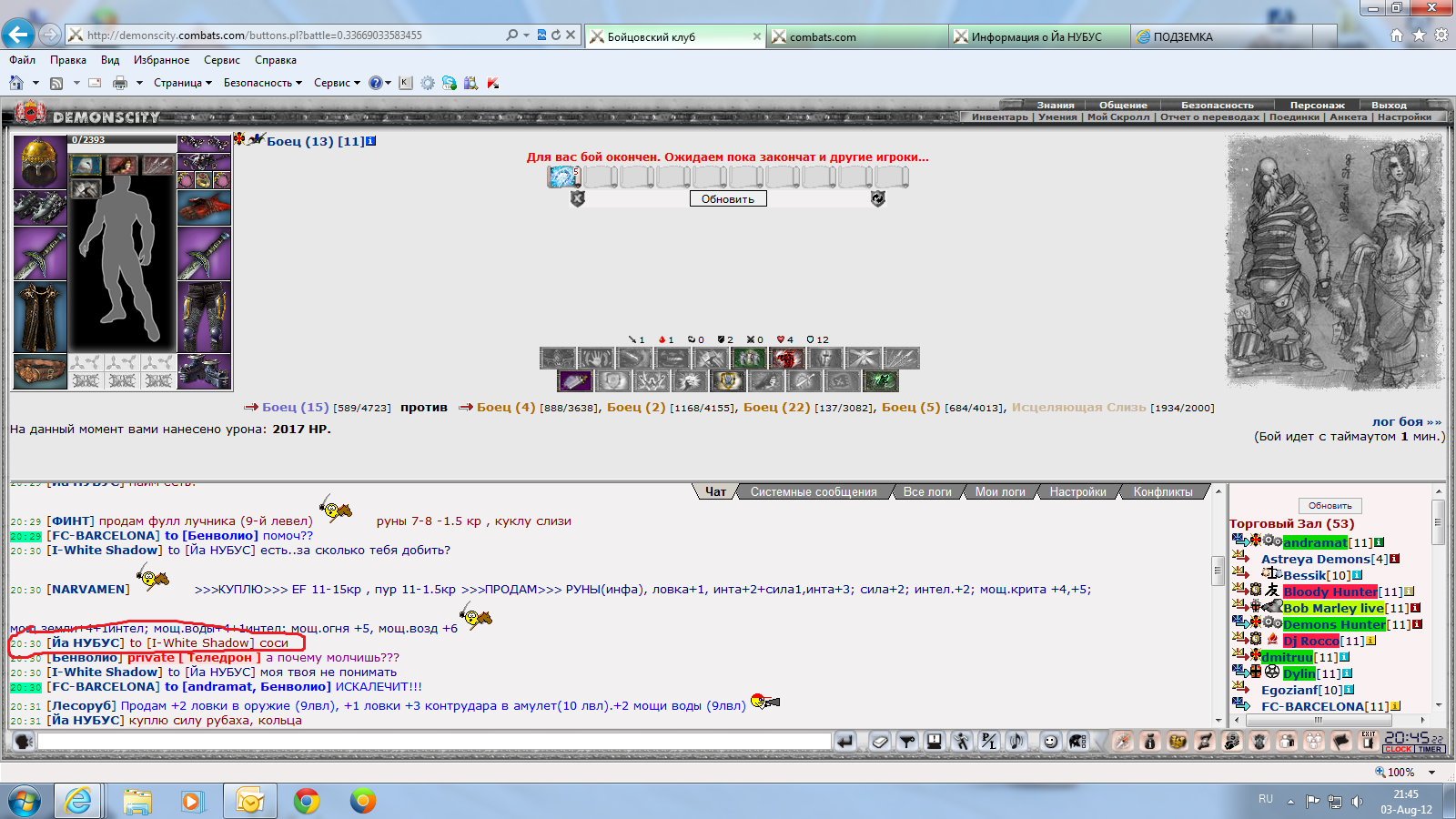Viewport: 1456px width, 819px height.
Task: Open the Все логи chat tab
Action: point(927,491)
